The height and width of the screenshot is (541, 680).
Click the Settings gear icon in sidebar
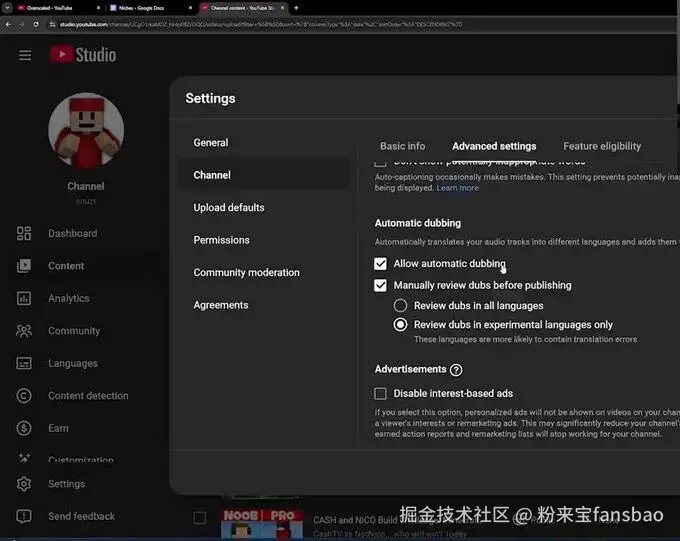point(24,484)
